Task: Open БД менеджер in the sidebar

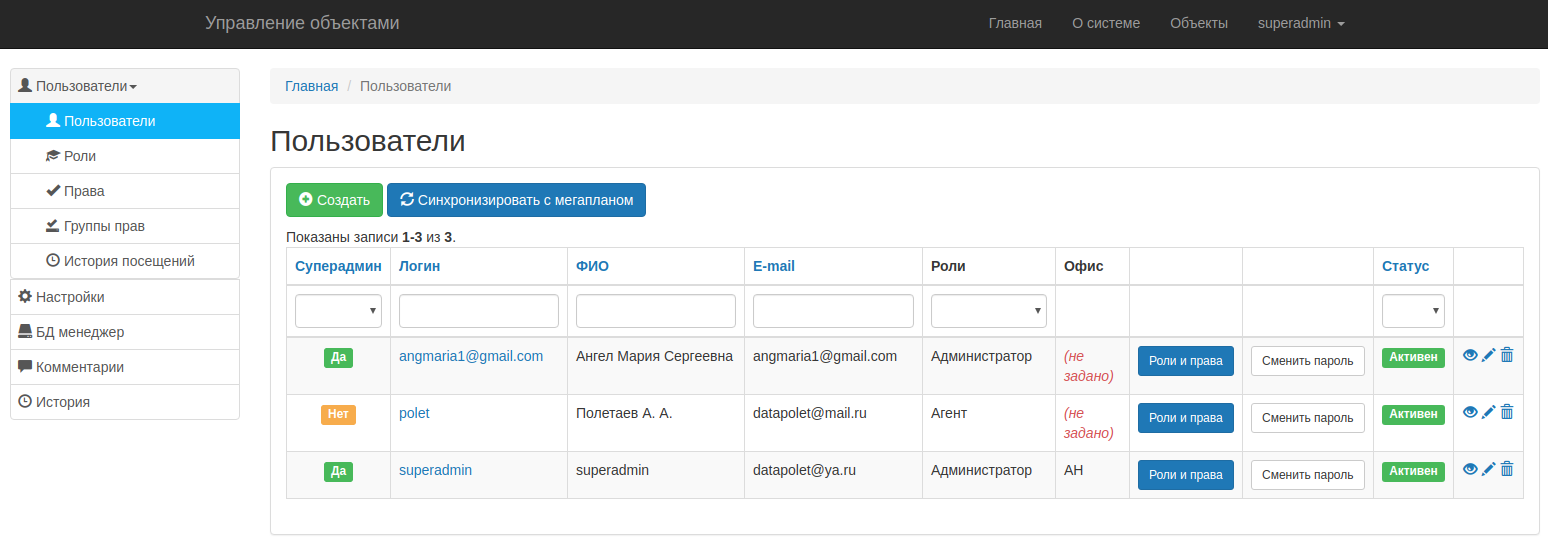Action: [x=79, y=332]
